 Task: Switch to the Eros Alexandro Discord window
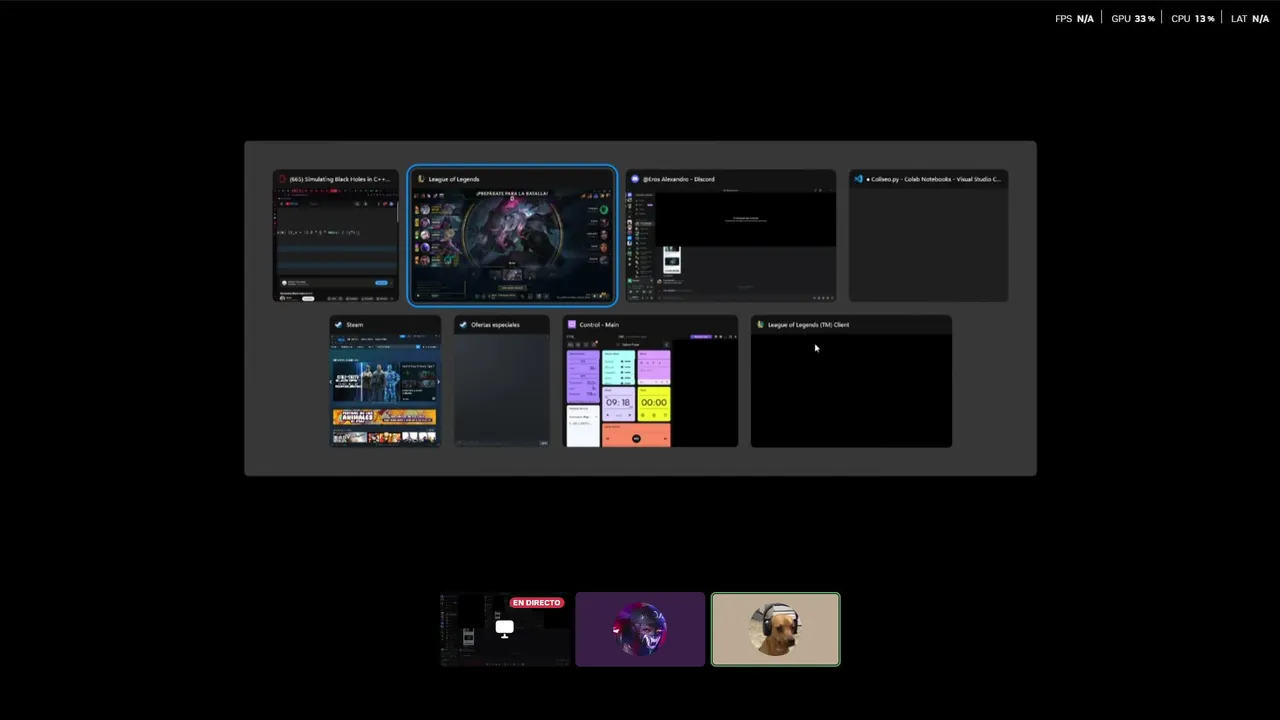click(730, 236)
